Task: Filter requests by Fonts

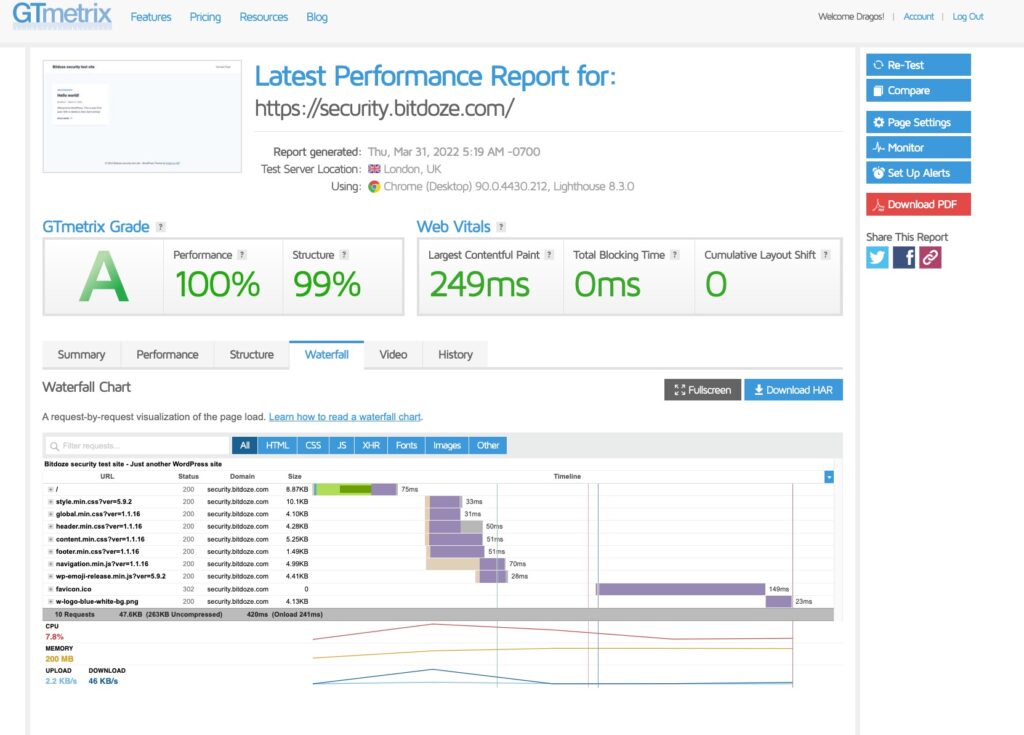Action: 406,446
